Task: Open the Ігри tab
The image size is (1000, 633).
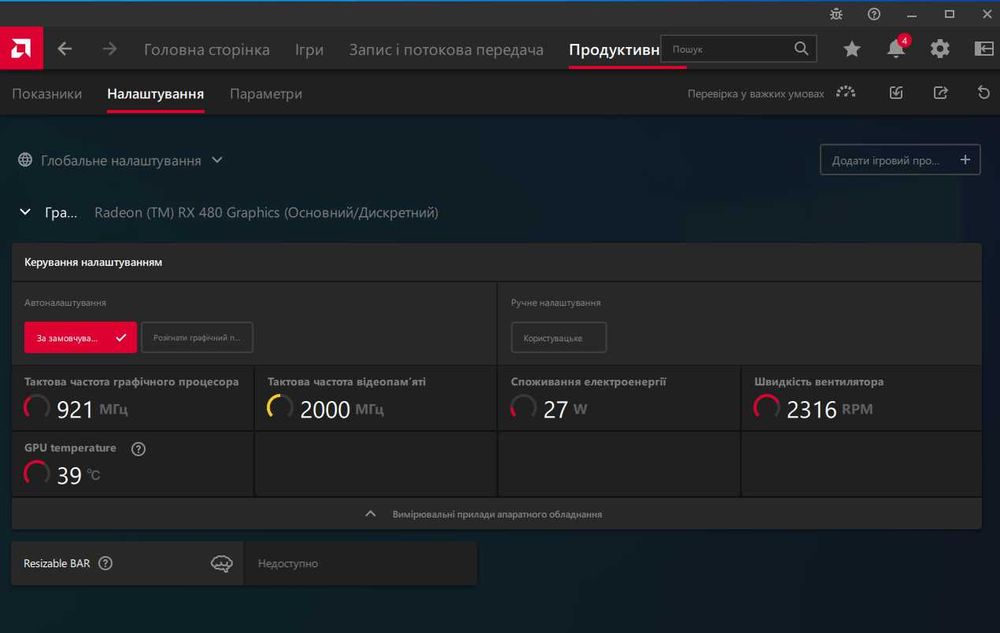Action: (309, 49)
